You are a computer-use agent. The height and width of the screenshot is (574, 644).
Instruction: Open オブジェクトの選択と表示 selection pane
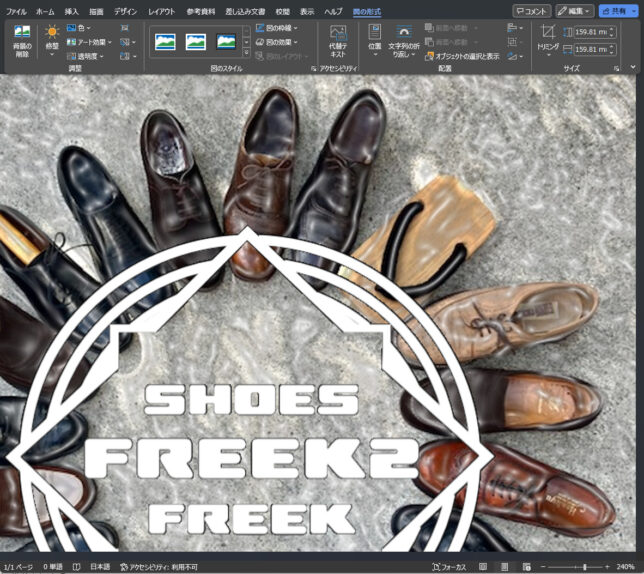[462, 56]
